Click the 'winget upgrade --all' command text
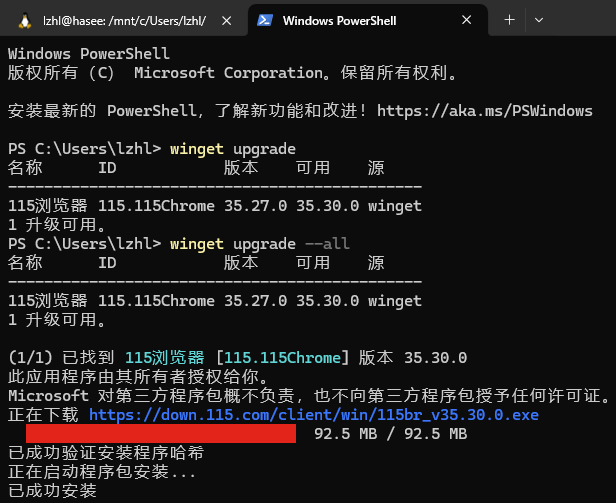Image resolution: width=616 pixels, height=503 pixels. pos(260,244)
